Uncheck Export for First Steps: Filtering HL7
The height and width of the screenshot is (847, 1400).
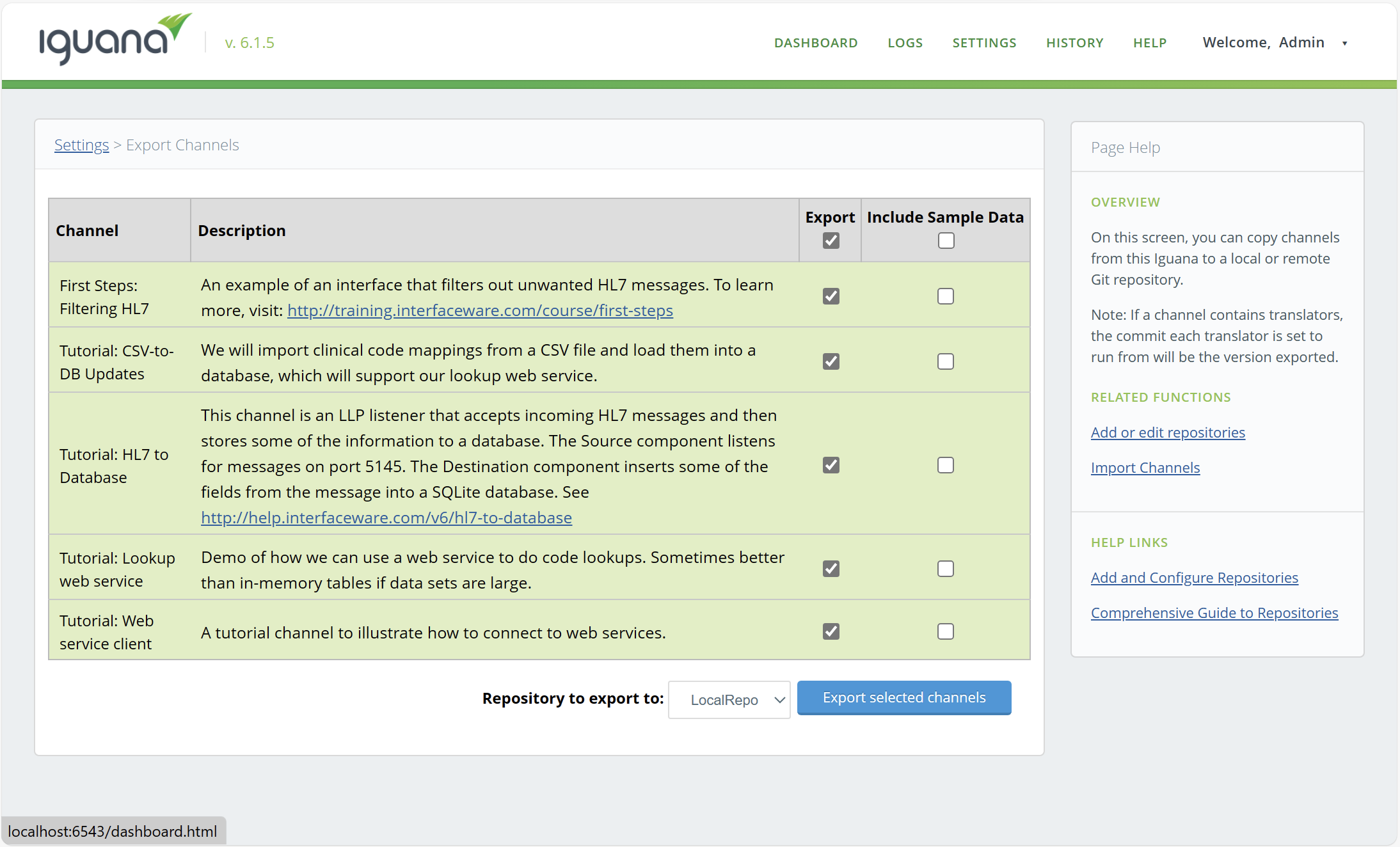point(831,296)
